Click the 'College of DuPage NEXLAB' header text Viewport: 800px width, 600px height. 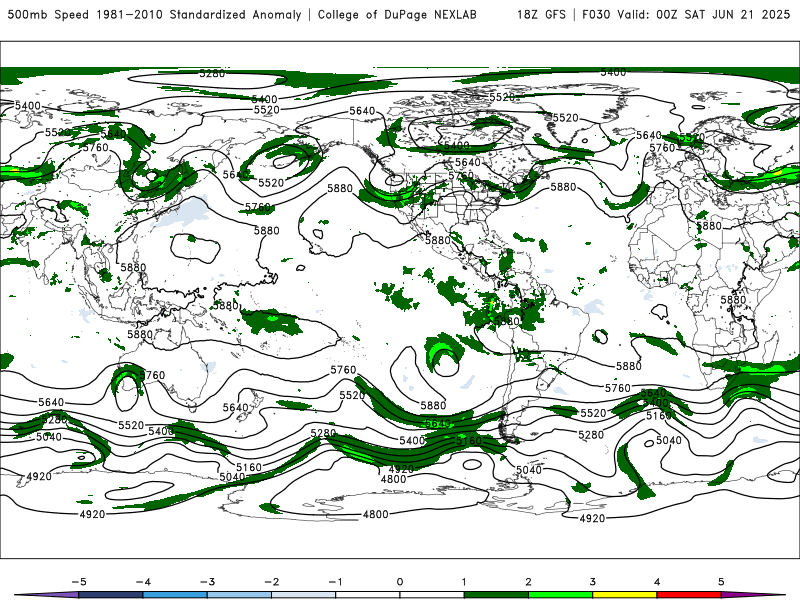pos(397,15)
